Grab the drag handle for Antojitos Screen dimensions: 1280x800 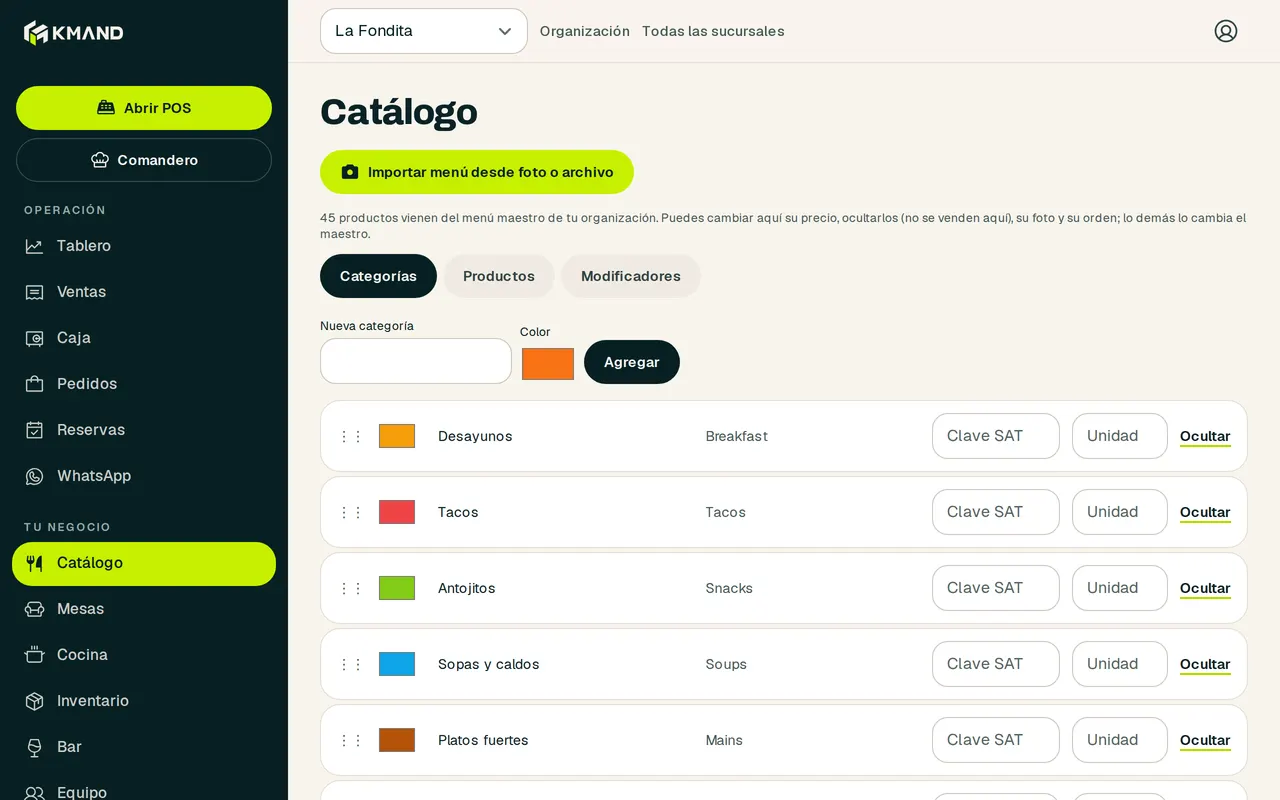[x=351, y=588]
